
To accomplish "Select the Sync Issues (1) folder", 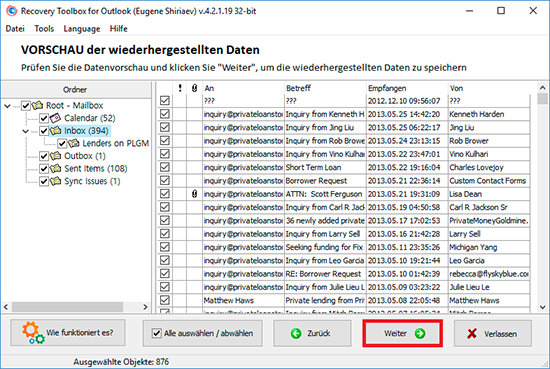I will coord(92,181).
